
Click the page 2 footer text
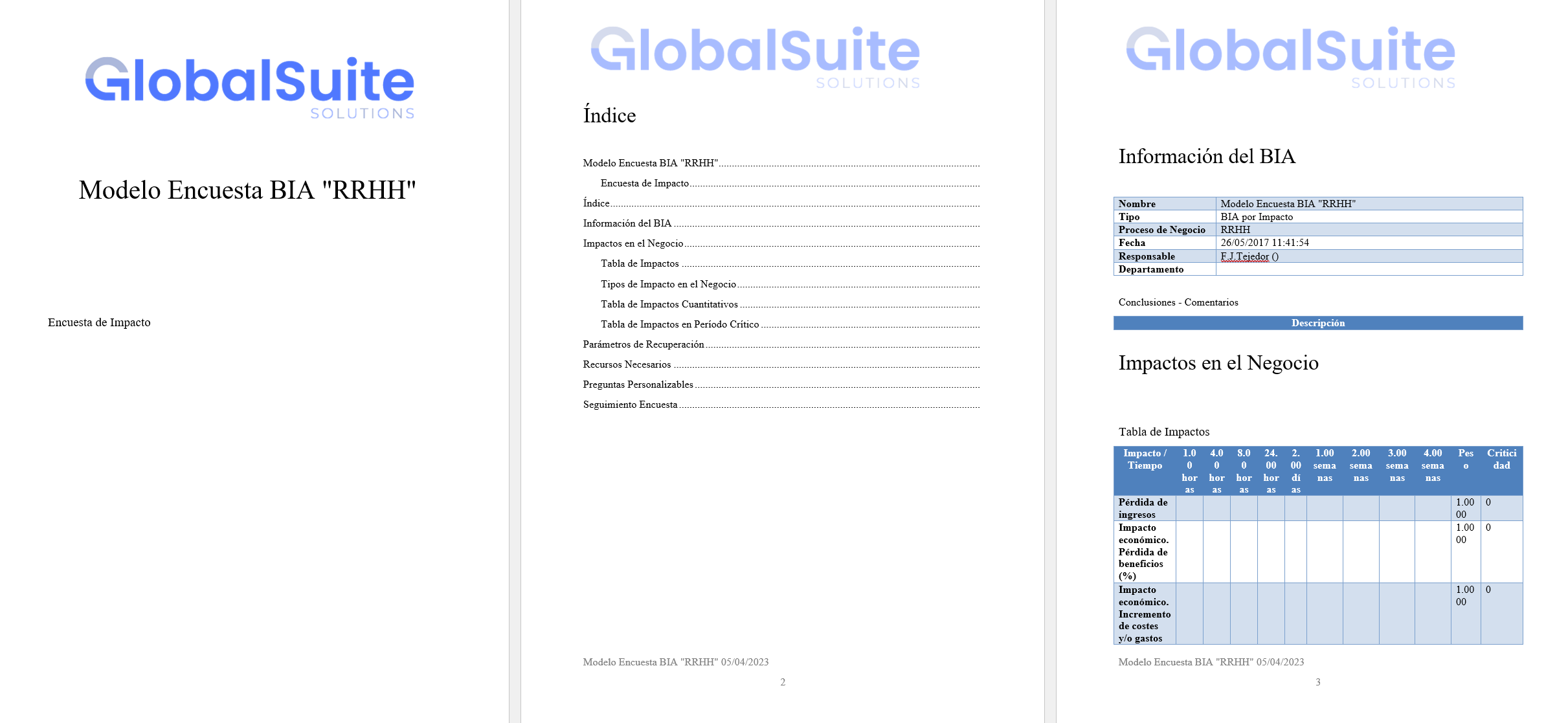(676, 662)
